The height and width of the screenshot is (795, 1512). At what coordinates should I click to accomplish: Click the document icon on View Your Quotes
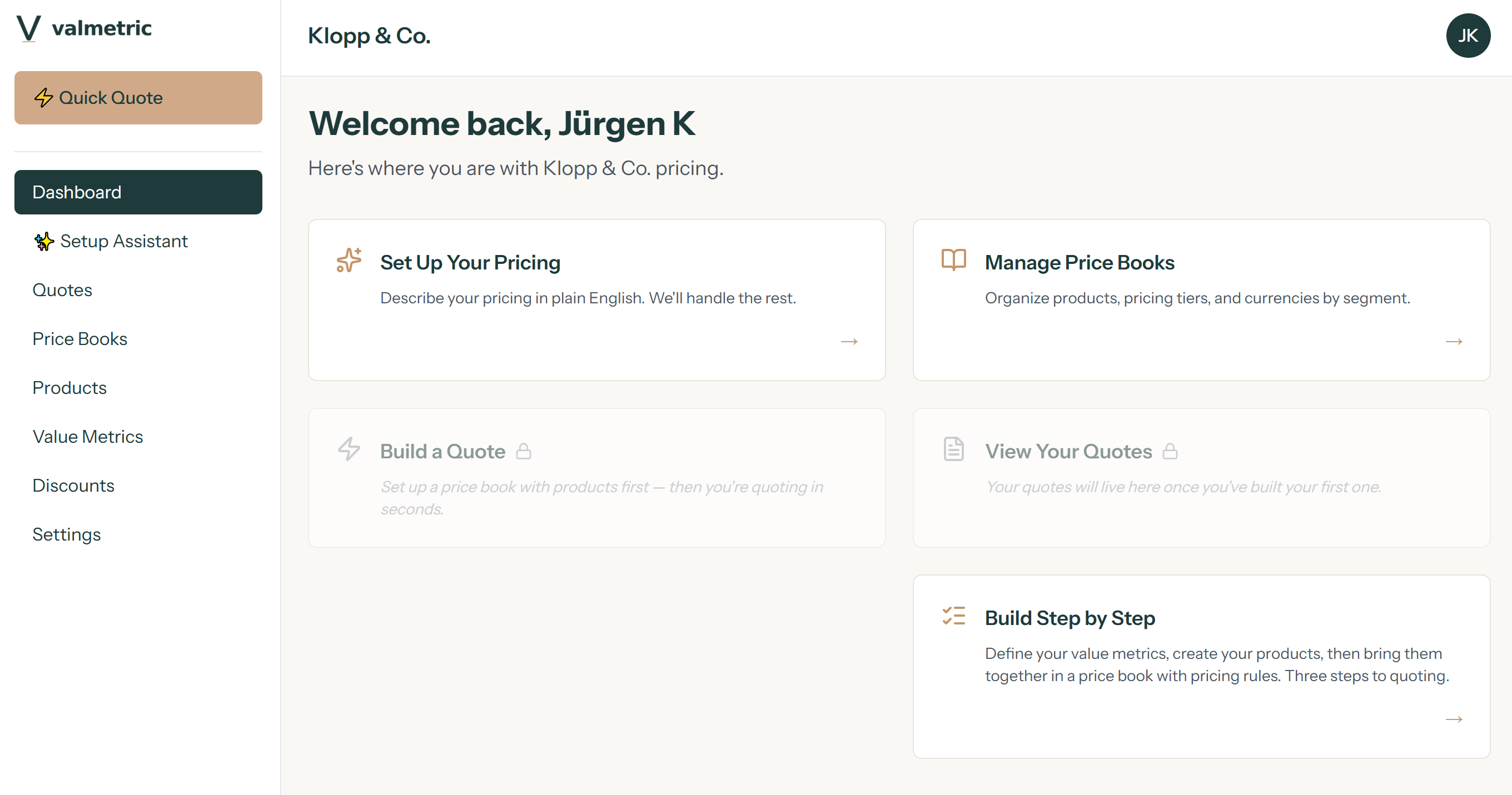pyautogui.click(x=952, y=449)
